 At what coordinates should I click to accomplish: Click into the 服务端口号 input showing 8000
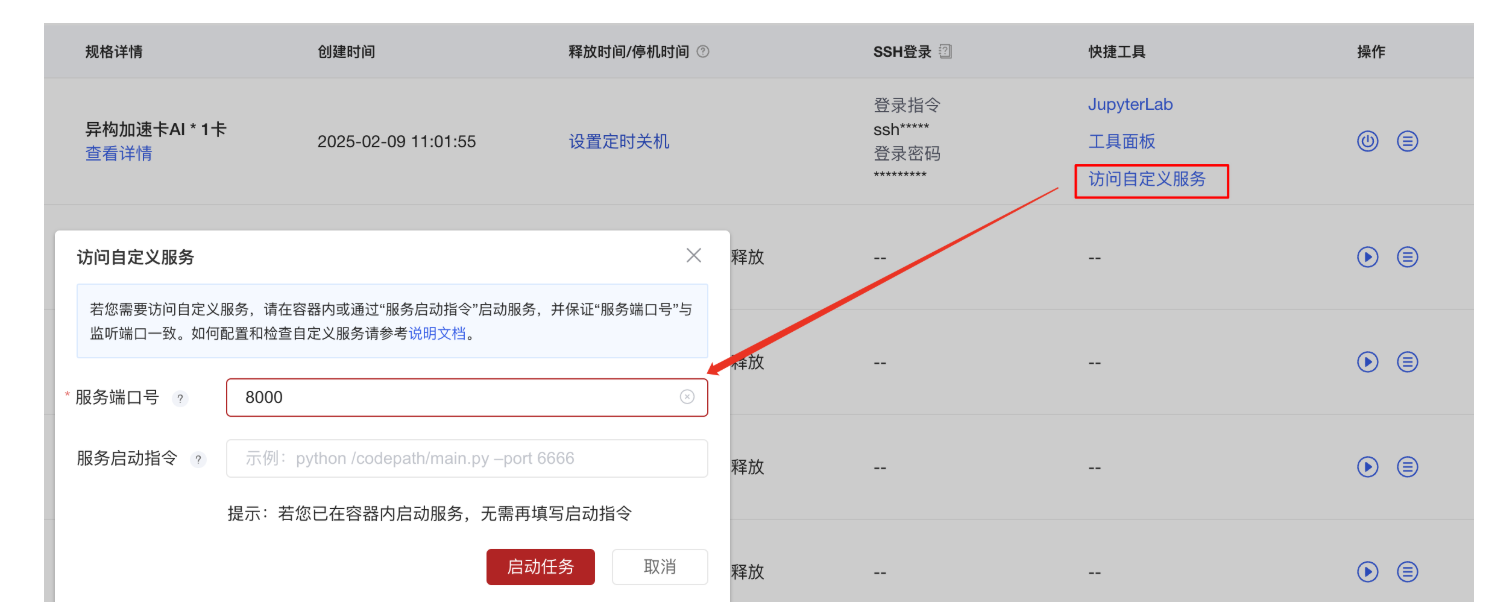[x=450, y=397]
